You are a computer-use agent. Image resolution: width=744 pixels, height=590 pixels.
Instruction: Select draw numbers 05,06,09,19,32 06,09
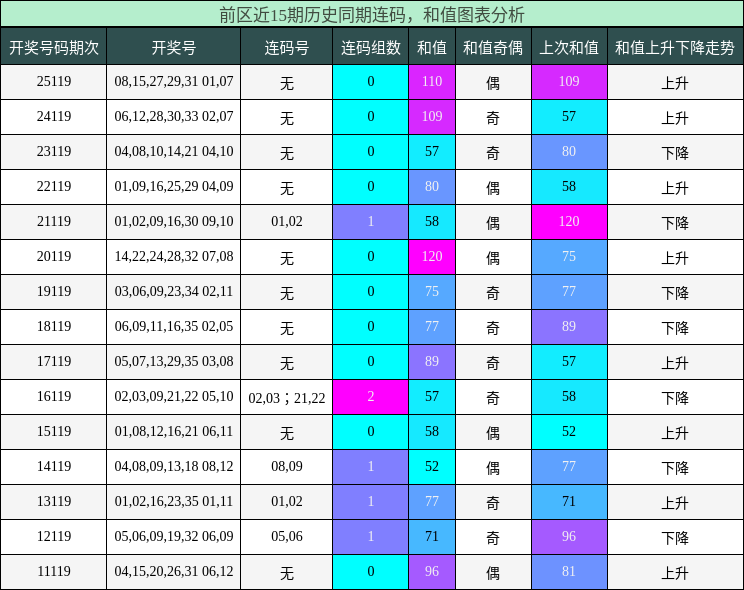[174, 536]
